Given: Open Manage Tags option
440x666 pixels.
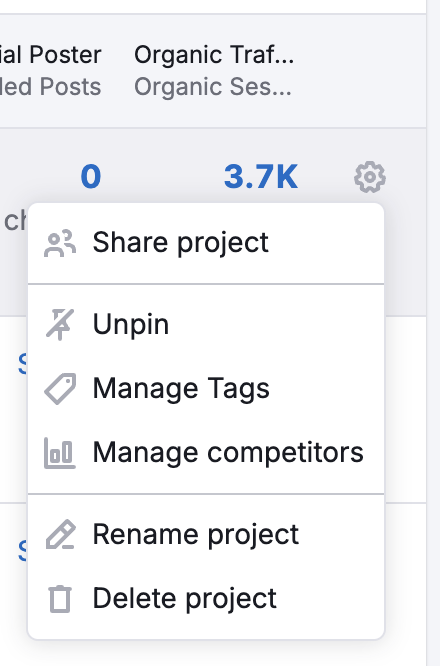Looking at the screenshot, I should (x=206, y=388).
